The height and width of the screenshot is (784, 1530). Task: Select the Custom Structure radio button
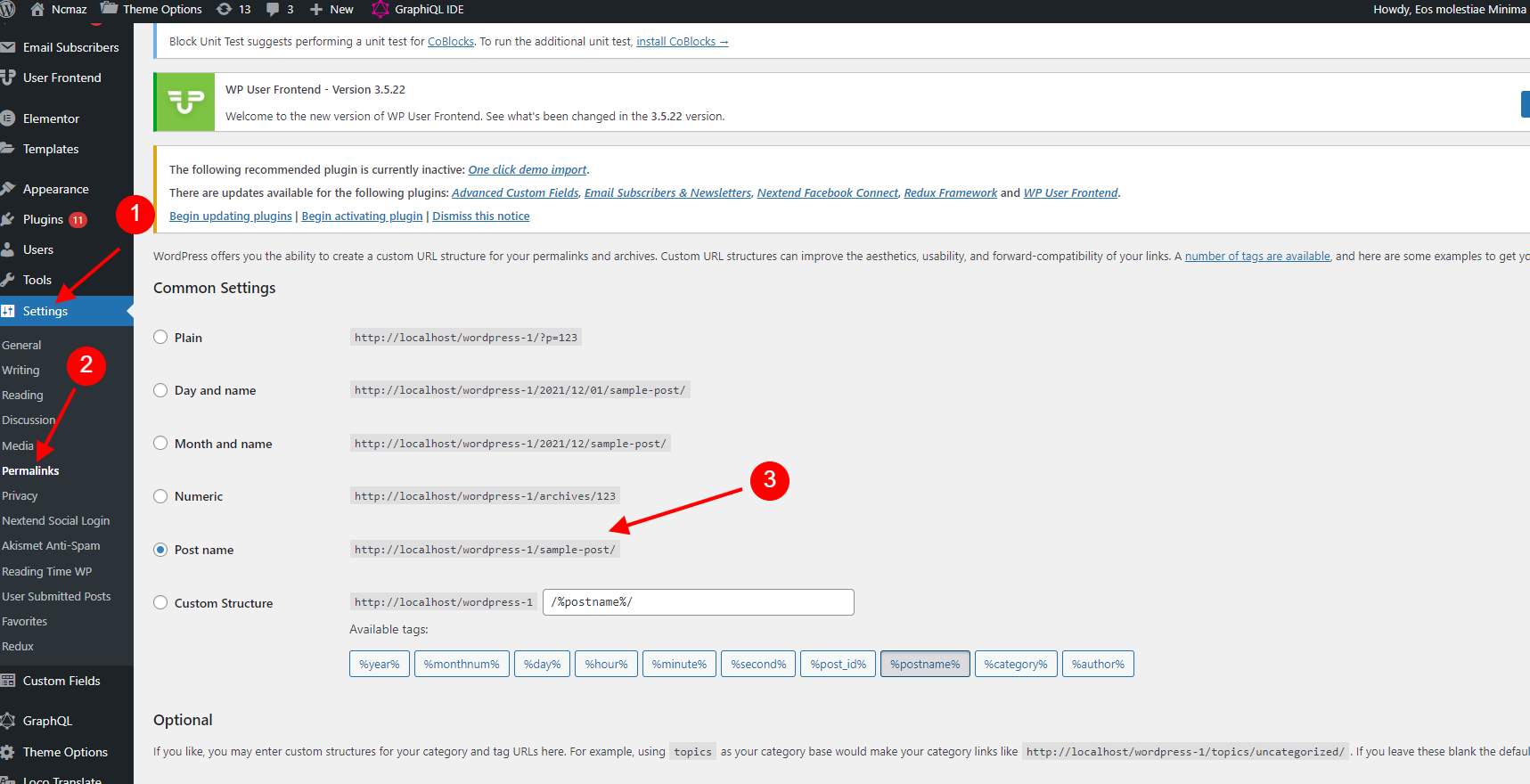[x=160, y=602]
